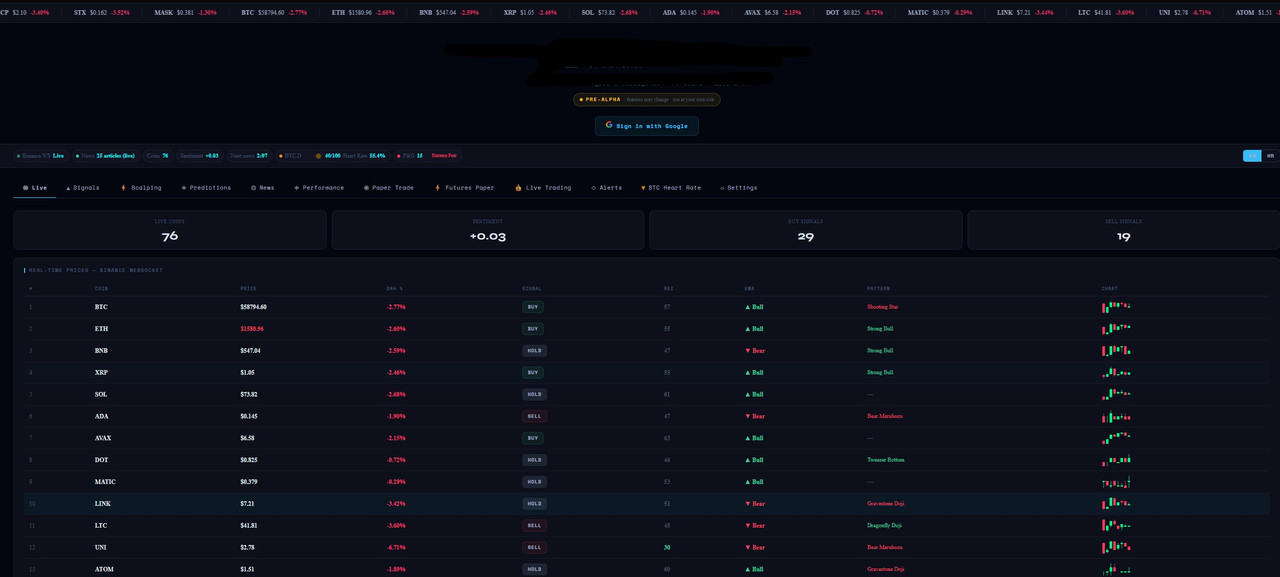The height and width of the screenshot is (577, 1280).
Task: Click the Next news countdown chip
Action: click(x=249, y=156)
